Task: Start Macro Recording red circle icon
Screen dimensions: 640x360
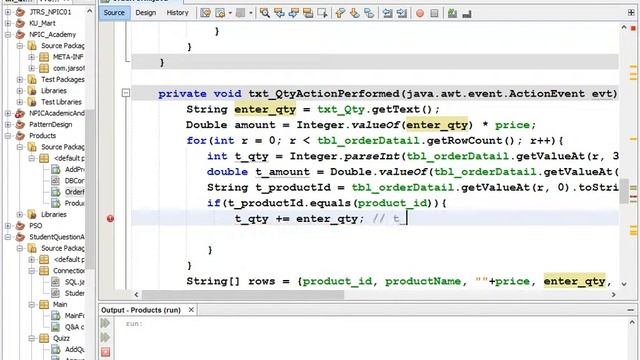Action: click(420, 13)
